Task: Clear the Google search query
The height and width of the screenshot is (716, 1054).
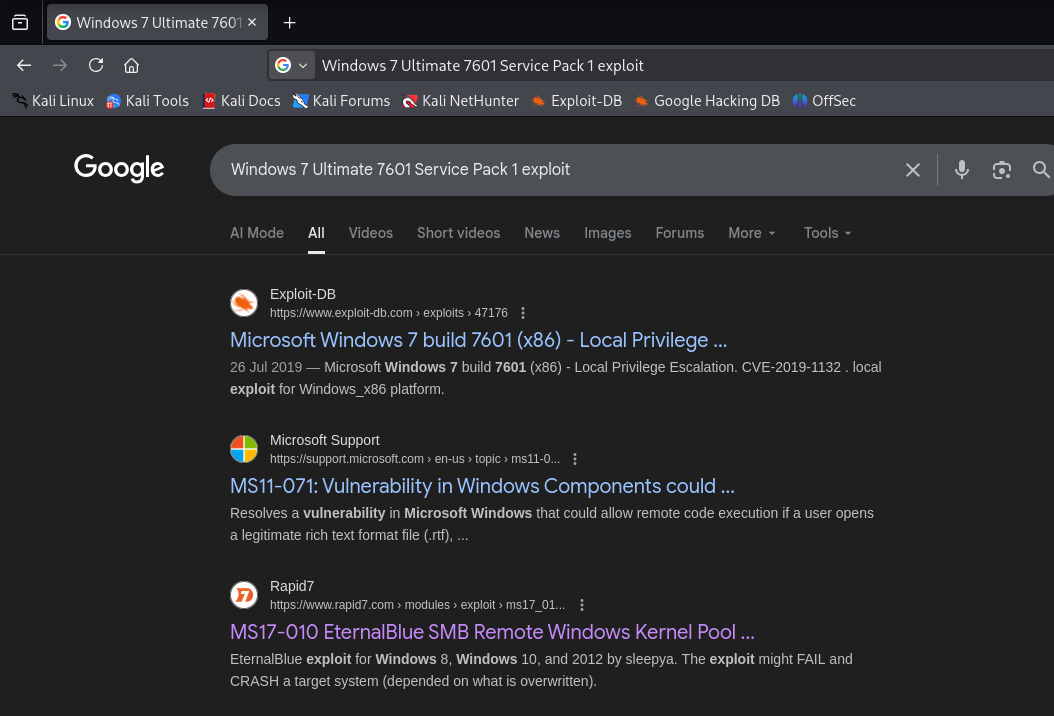Action: [x=913, y=170]
